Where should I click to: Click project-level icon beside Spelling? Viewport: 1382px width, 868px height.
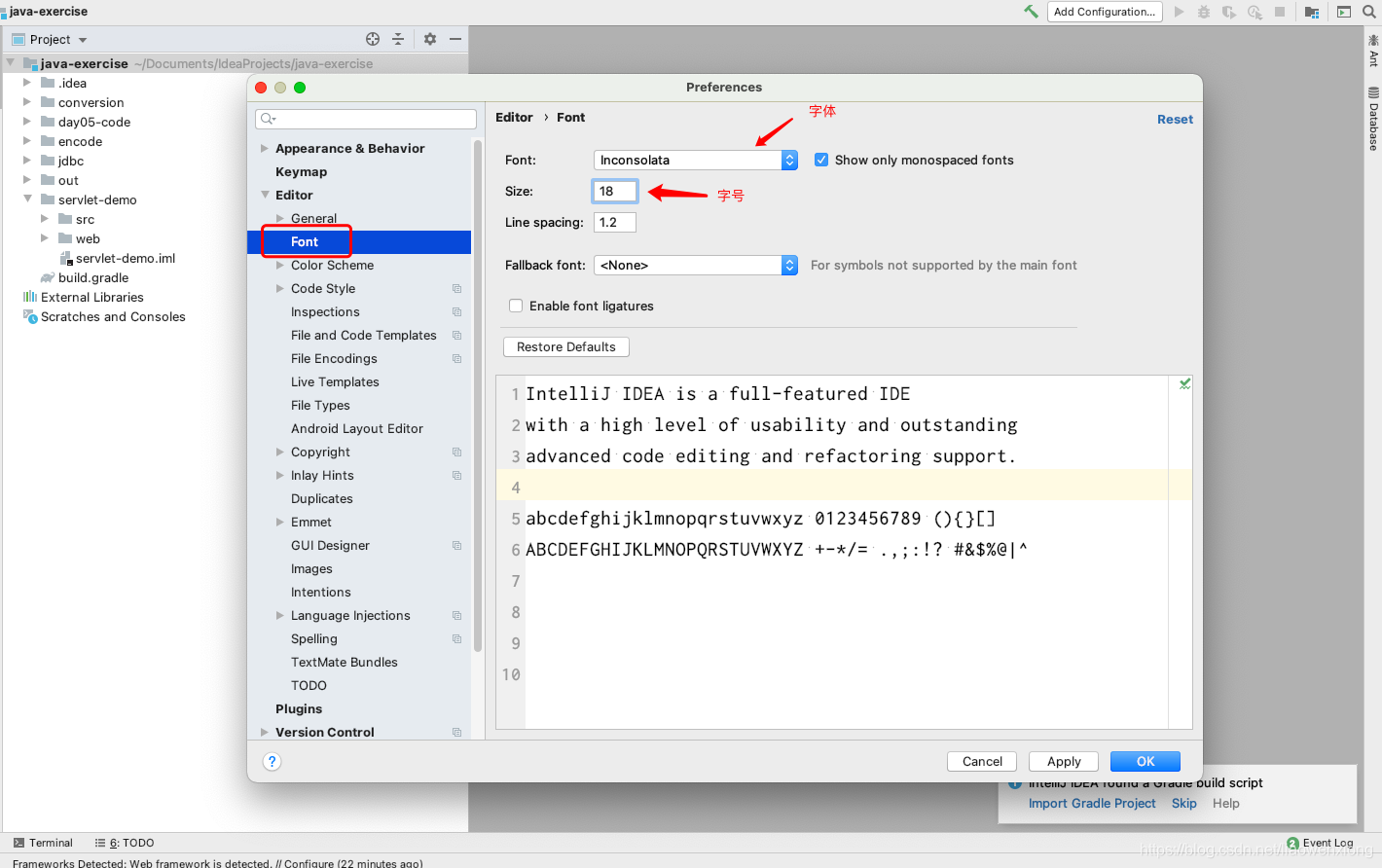[456, 639]
